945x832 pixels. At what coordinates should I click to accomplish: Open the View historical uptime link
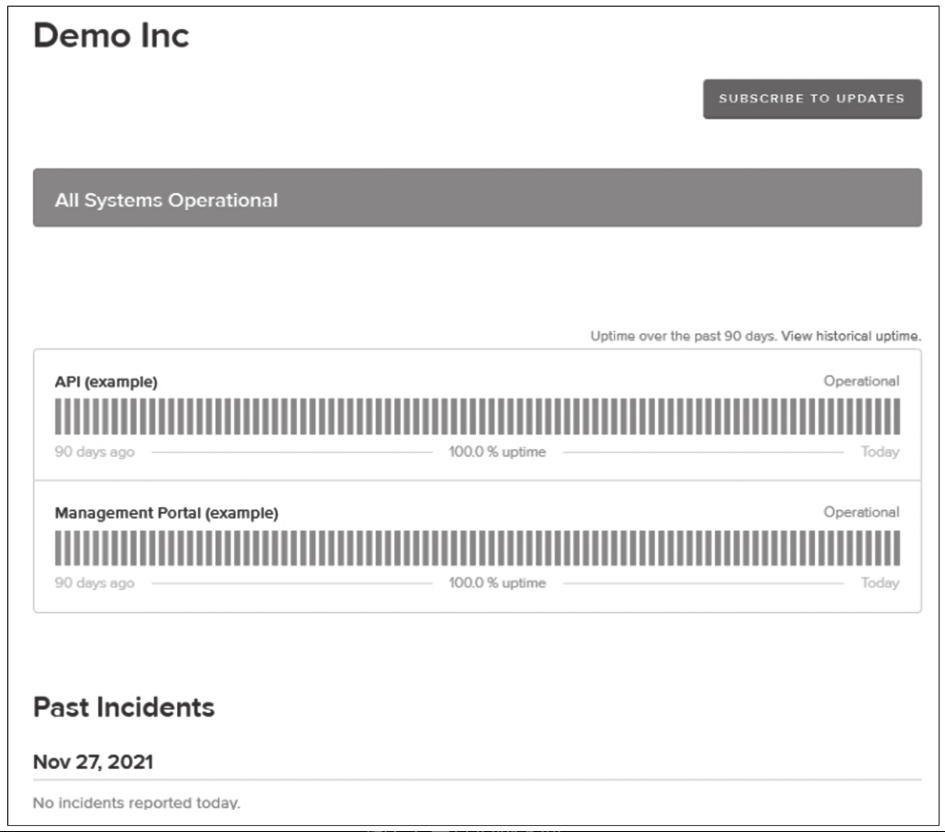click(x=851, y=336)
